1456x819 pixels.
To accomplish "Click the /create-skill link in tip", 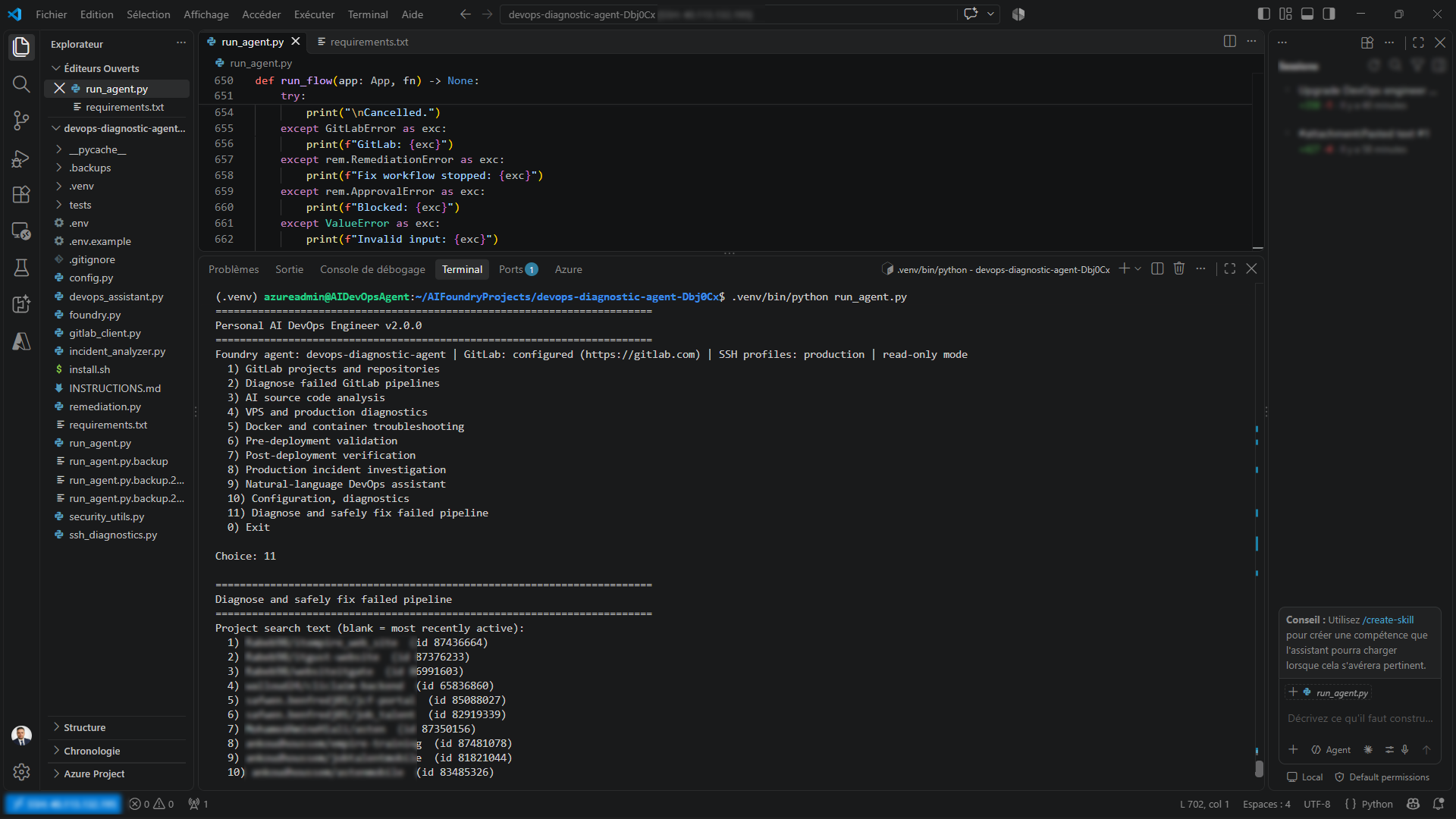I will click(x=1388, y=620).
